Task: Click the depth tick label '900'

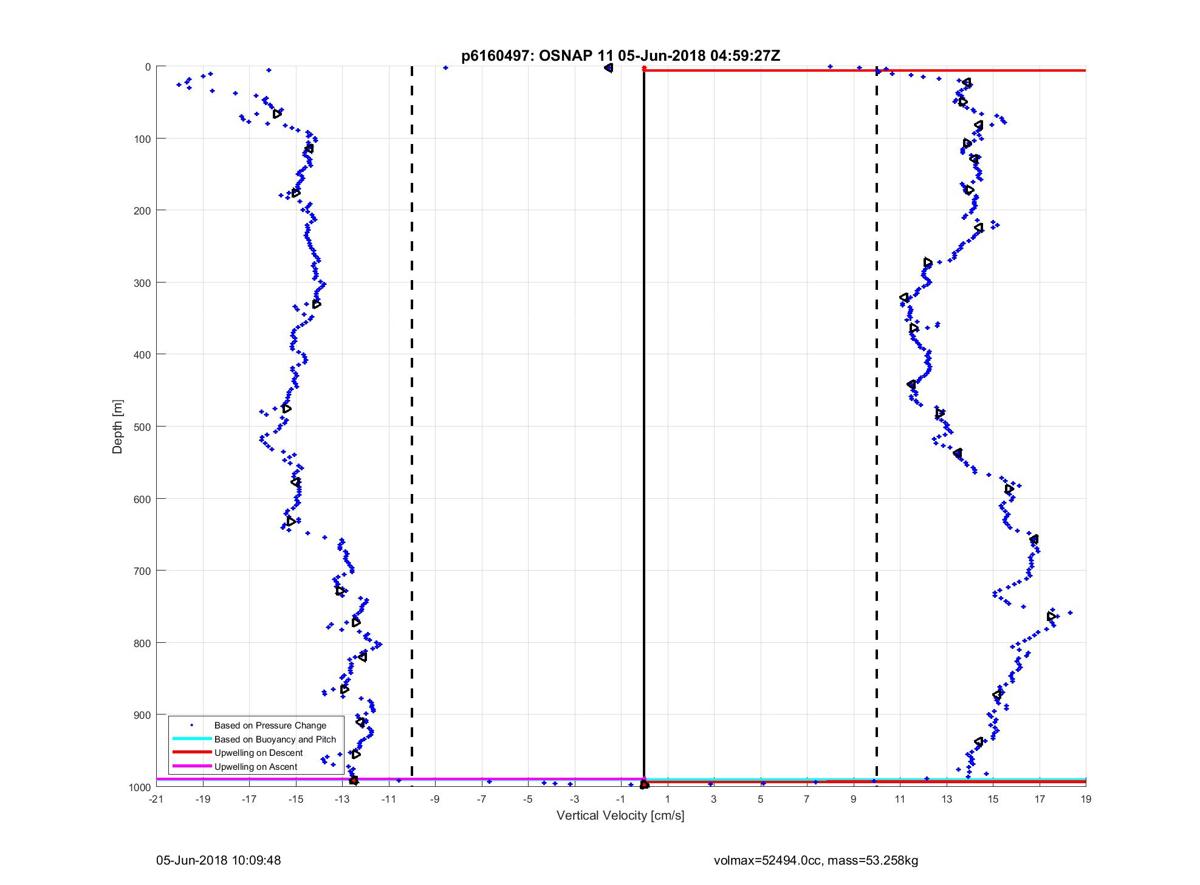Action: 141,715
